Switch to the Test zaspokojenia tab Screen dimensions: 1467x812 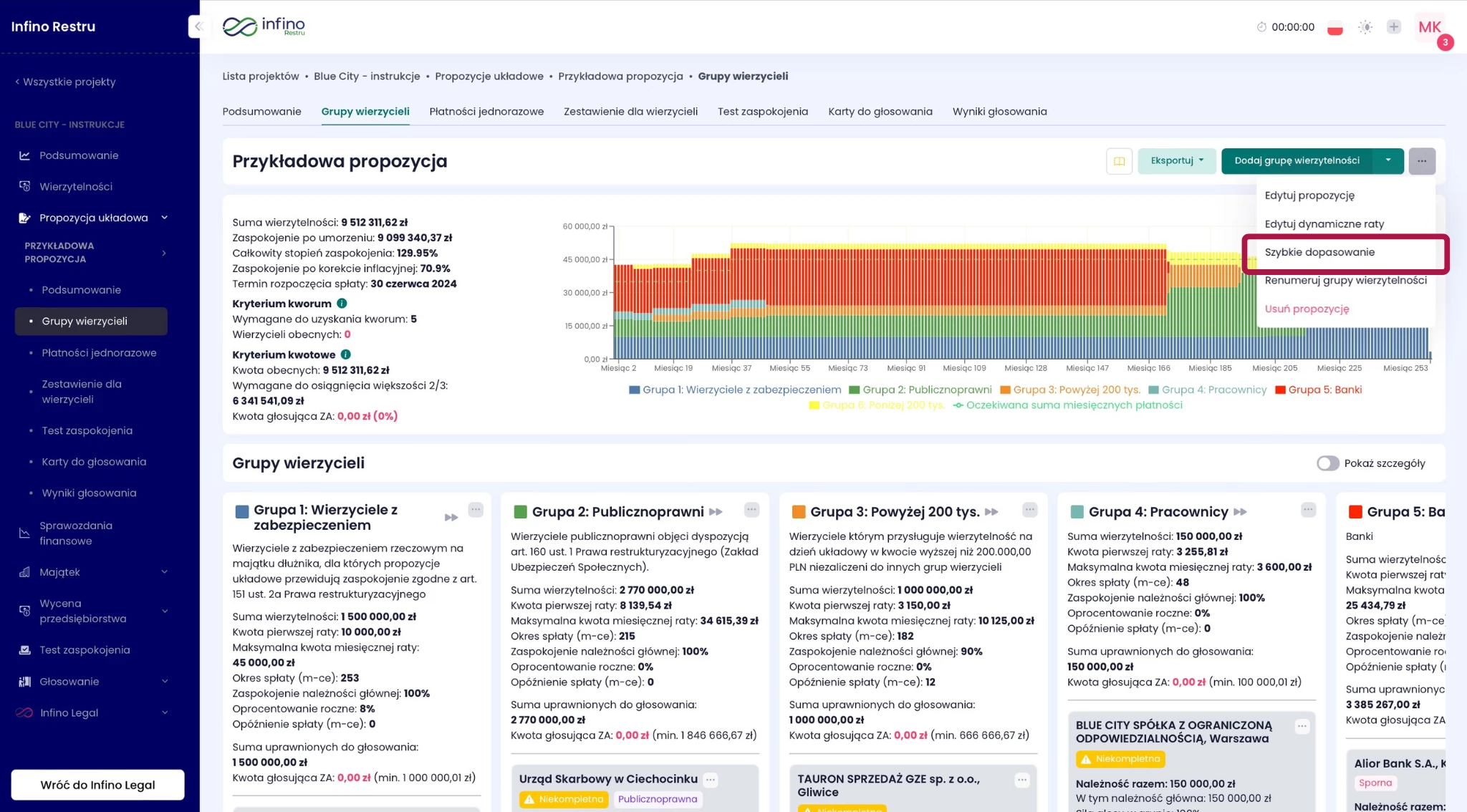[x=762, y=112]
